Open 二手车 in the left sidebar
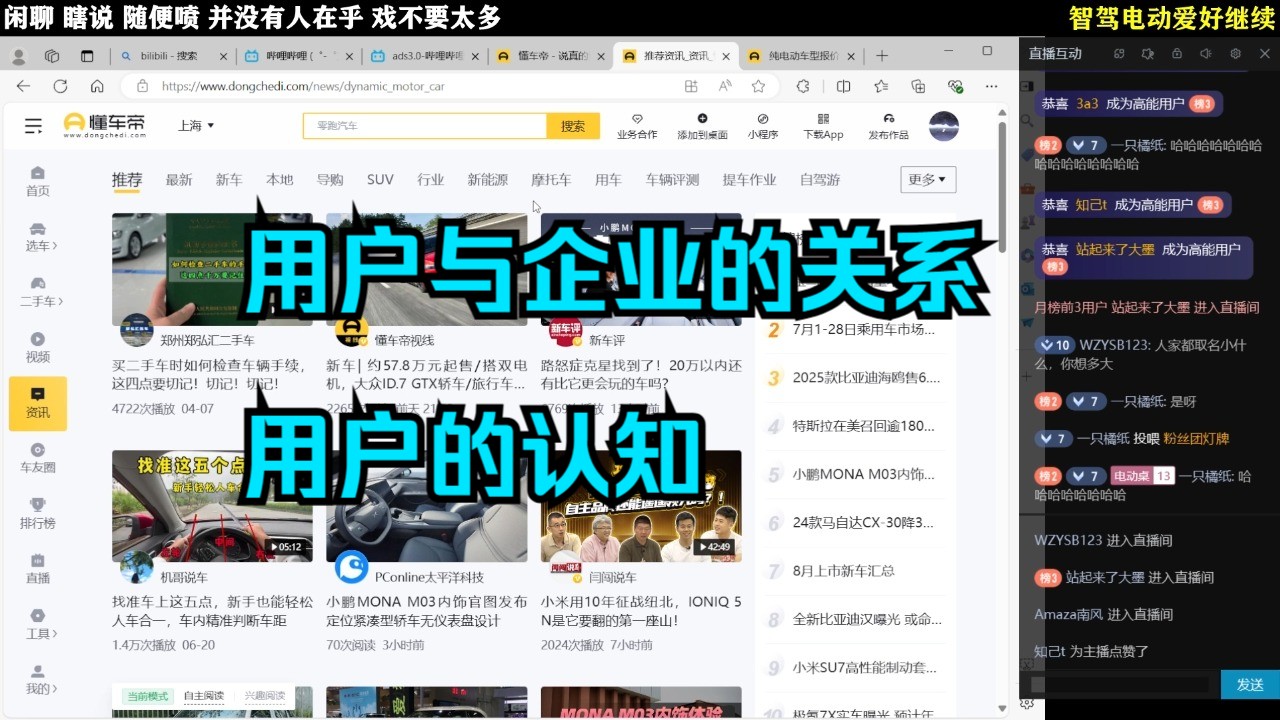The image size is (1280, 720). (x=38, y=291)
